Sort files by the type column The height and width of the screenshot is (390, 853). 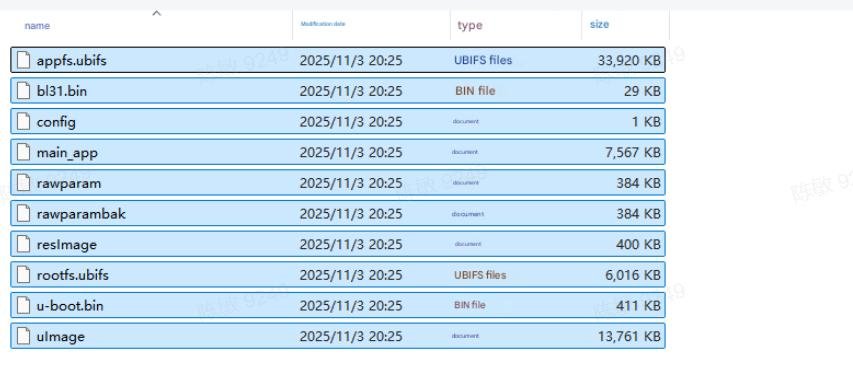(x=469, y=26)
